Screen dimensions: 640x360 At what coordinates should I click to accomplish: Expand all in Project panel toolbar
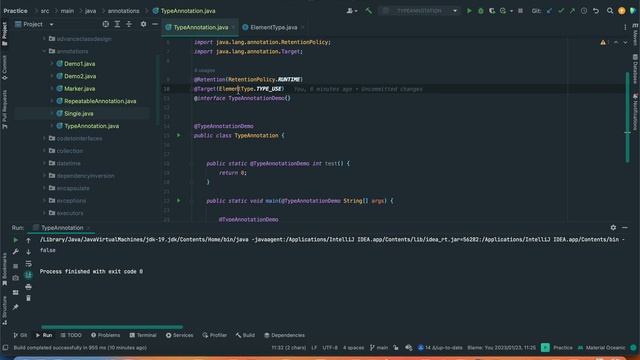point(117,24)
